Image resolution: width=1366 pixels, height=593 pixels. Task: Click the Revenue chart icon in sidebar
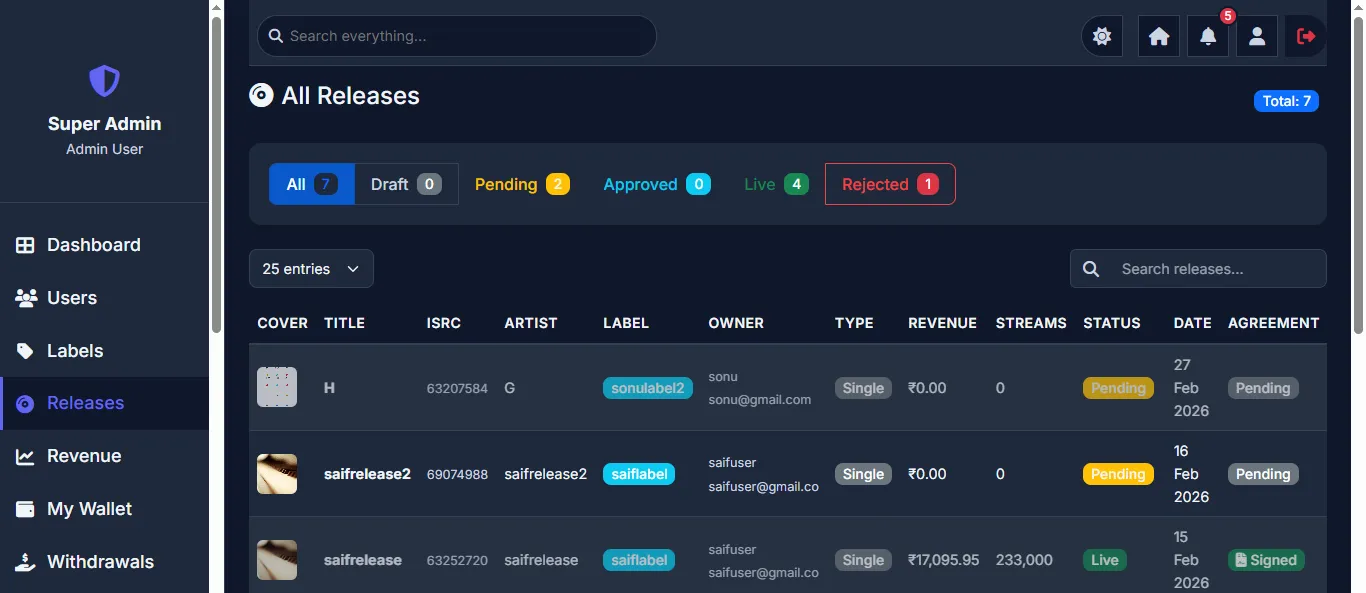tap(26, 456)
